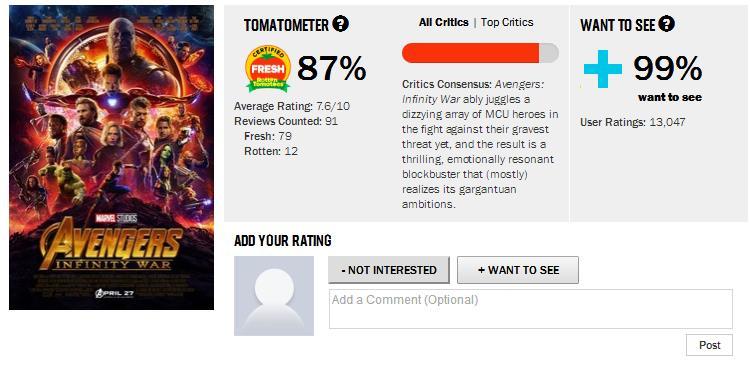Focus the Add a Comment field
The width and height of the screenshot is (750, 377).
pos(530,309)
